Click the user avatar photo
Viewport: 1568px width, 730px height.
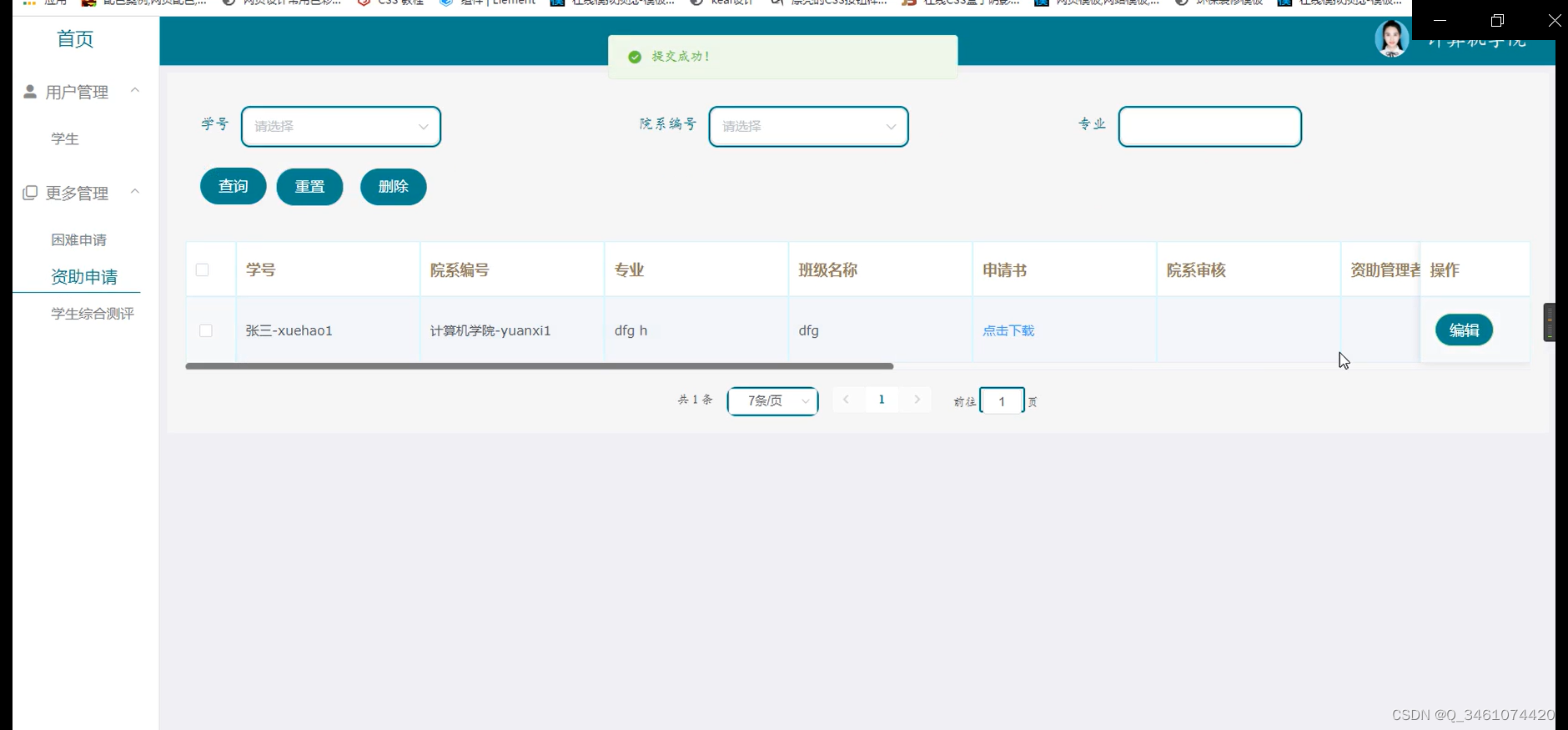click(x=1391, y=38)
